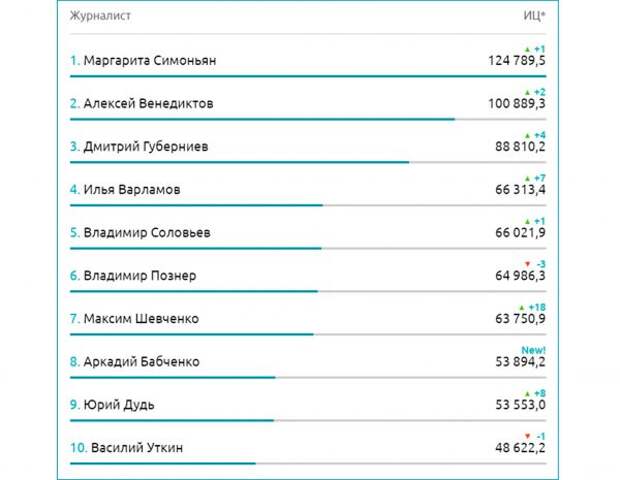Click the 66 021,9 score of Владимир Соловьев

520,232
